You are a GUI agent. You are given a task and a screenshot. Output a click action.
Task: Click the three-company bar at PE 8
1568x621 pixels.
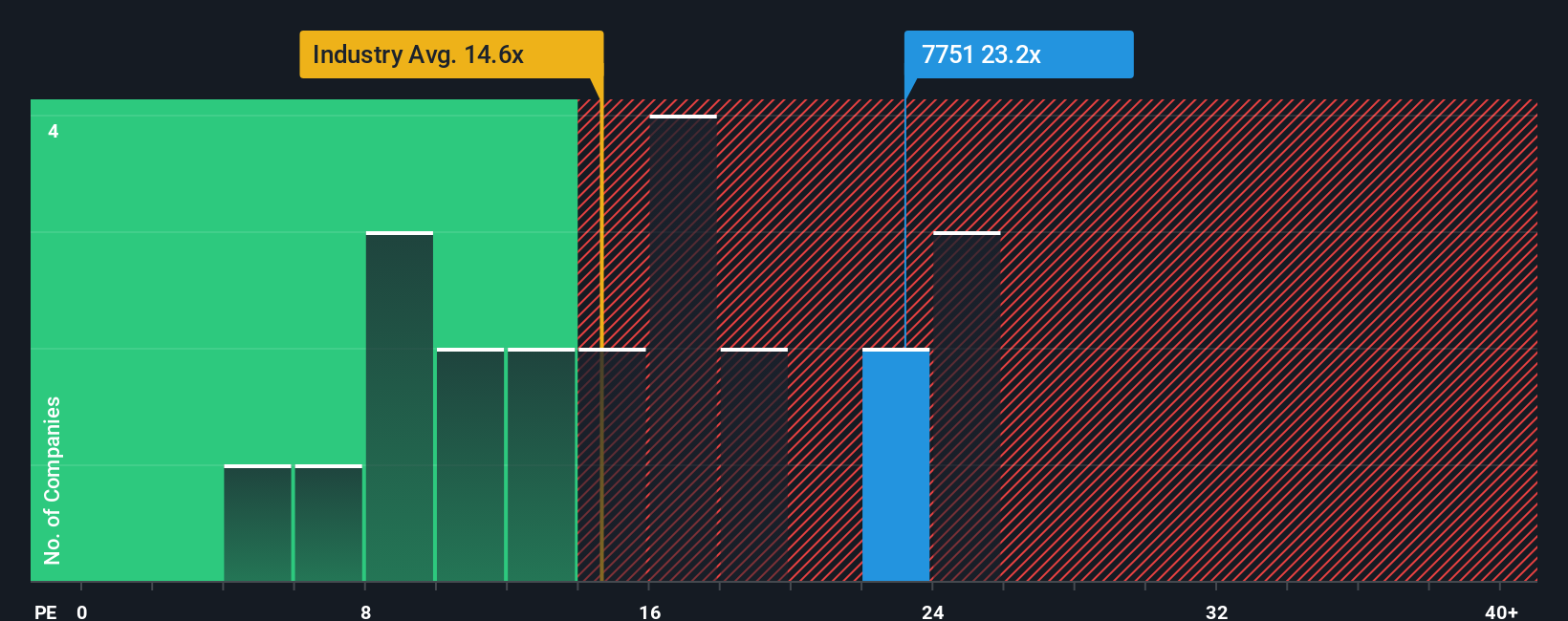[400, 407]
